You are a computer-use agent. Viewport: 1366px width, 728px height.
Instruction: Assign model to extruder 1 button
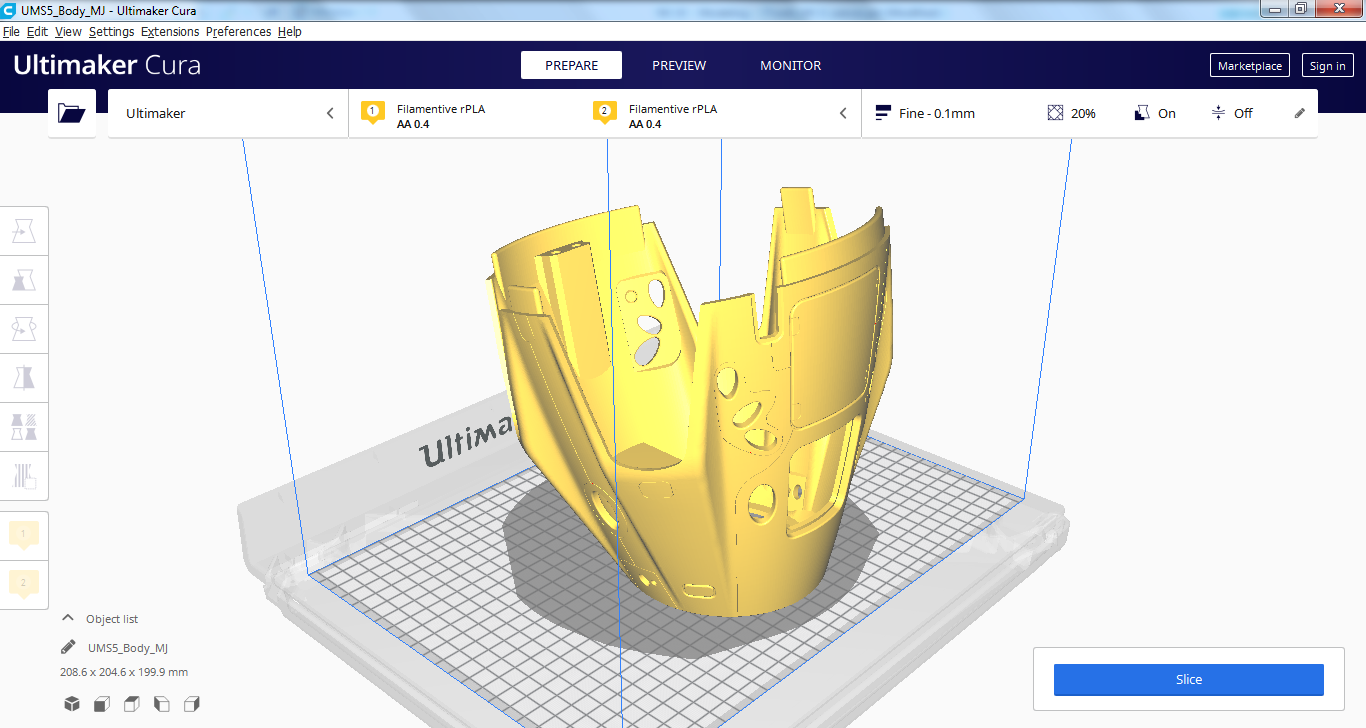tap(24, 536)
